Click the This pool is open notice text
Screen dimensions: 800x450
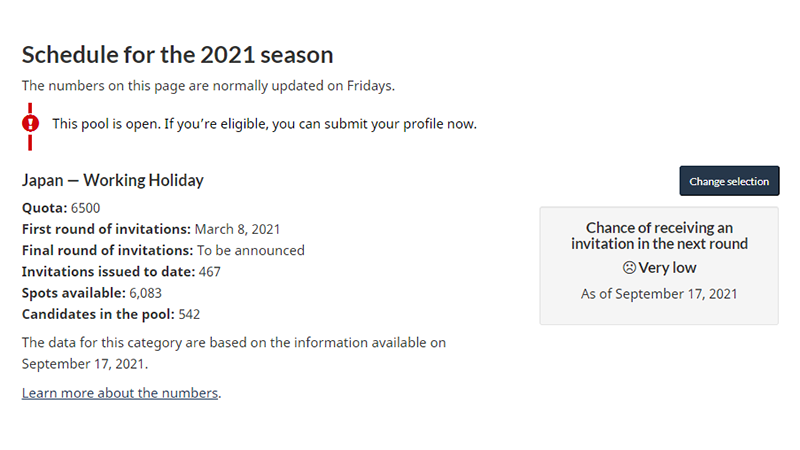[264, 124]
